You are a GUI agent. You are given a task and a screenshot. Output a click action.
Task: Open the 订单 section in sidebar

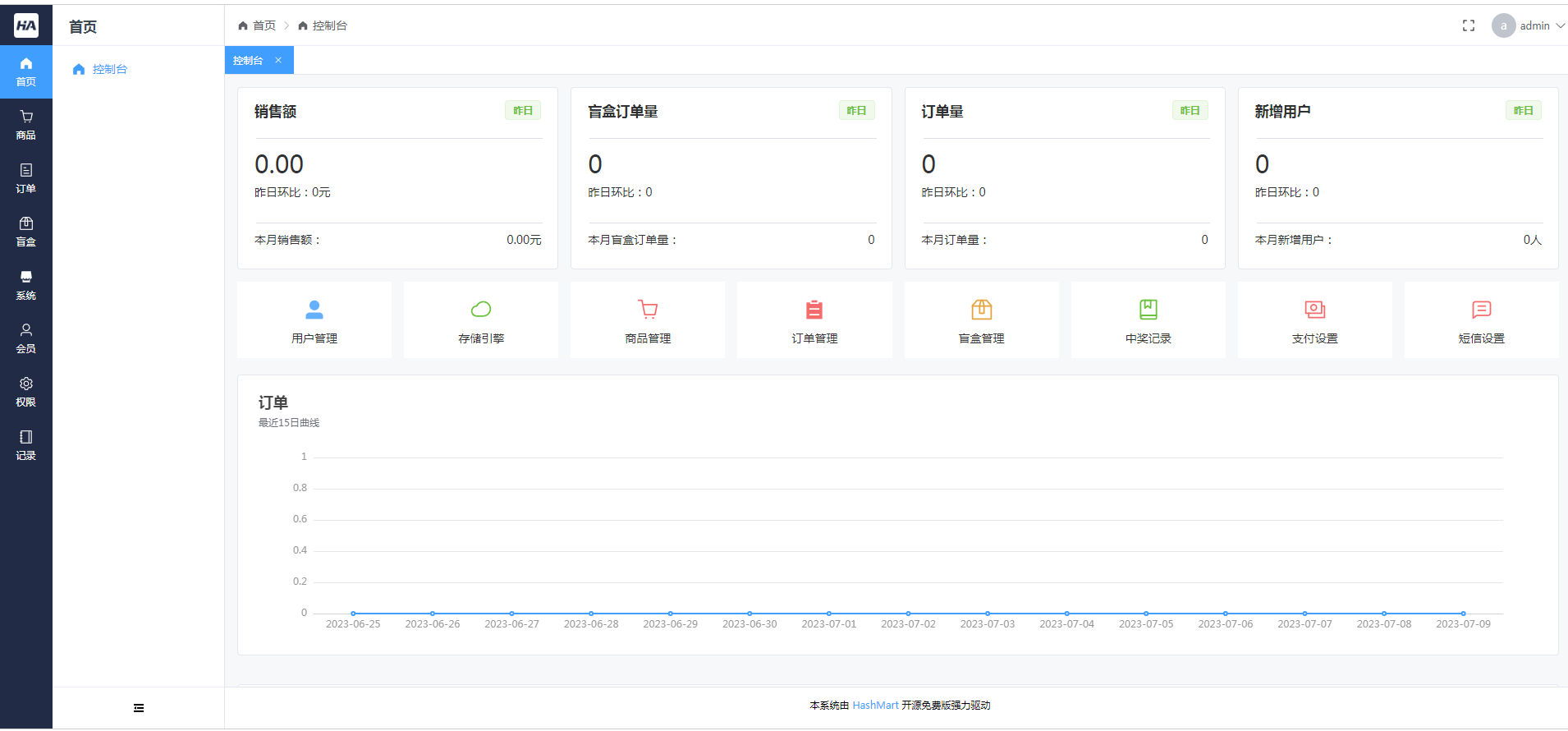pyautogui.click(x=25, y=178)
